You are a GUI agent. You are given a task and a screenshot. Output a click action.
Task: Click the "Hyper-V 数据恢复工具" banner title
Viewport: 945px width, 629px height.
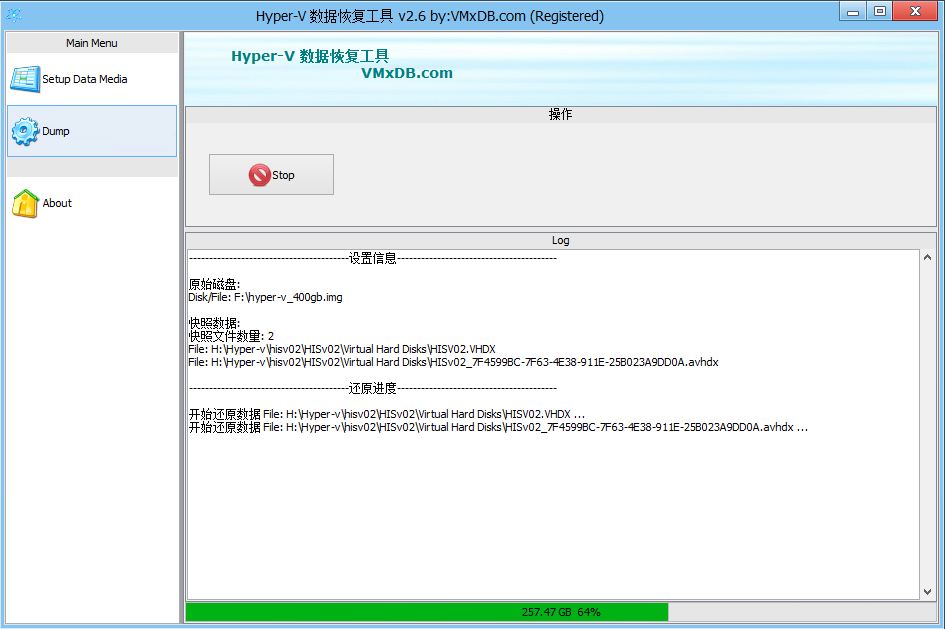coord(310,56)
